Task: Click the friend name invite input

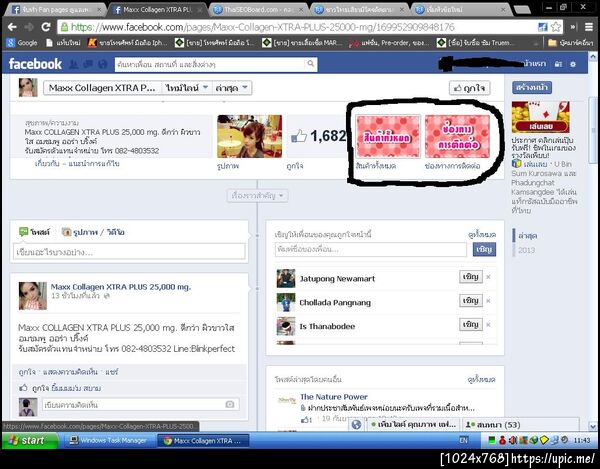Action: click(370, 249)
